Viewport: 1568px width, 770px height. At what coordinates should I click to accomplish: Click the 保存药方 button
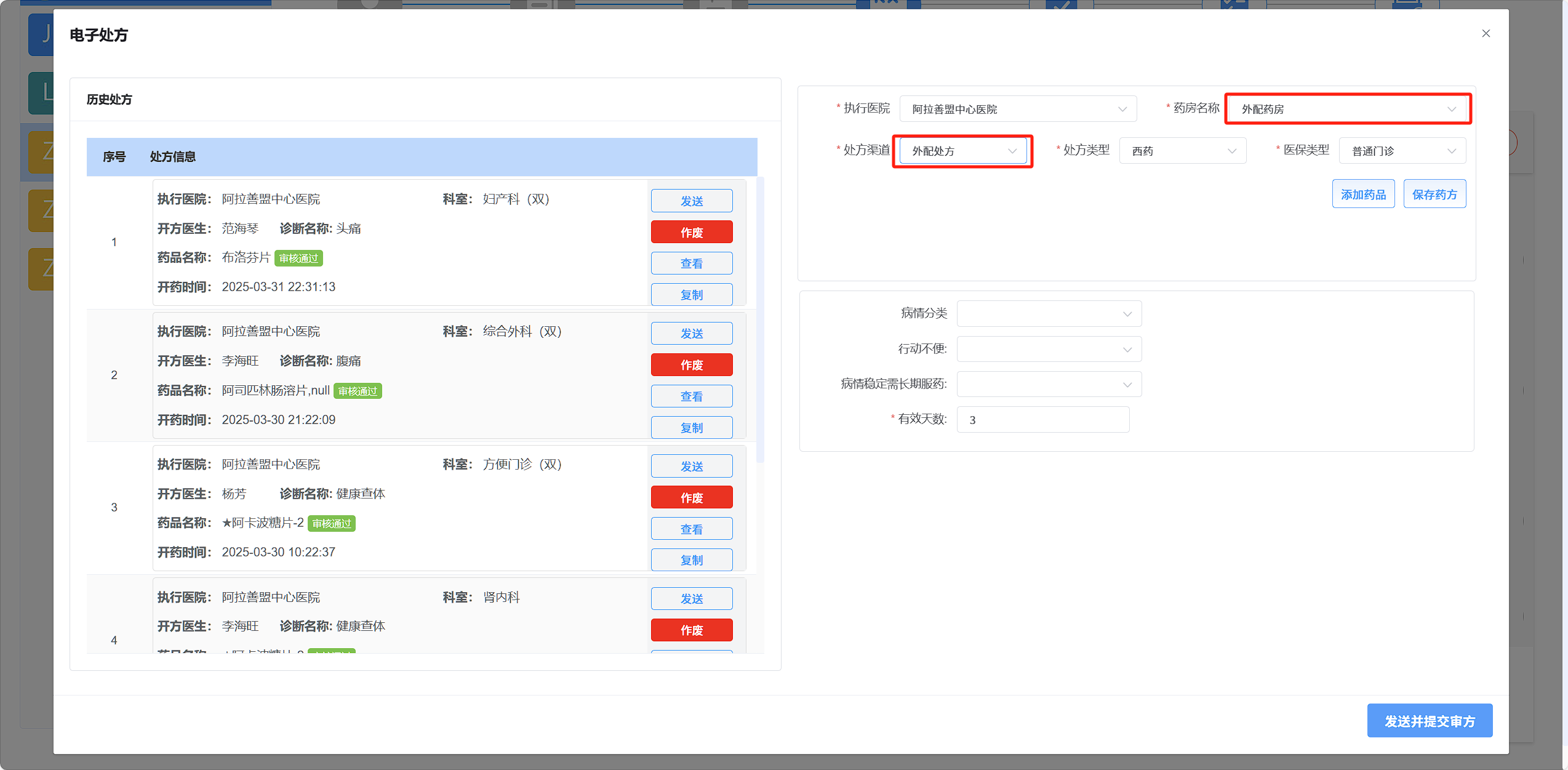point(1434,195)
